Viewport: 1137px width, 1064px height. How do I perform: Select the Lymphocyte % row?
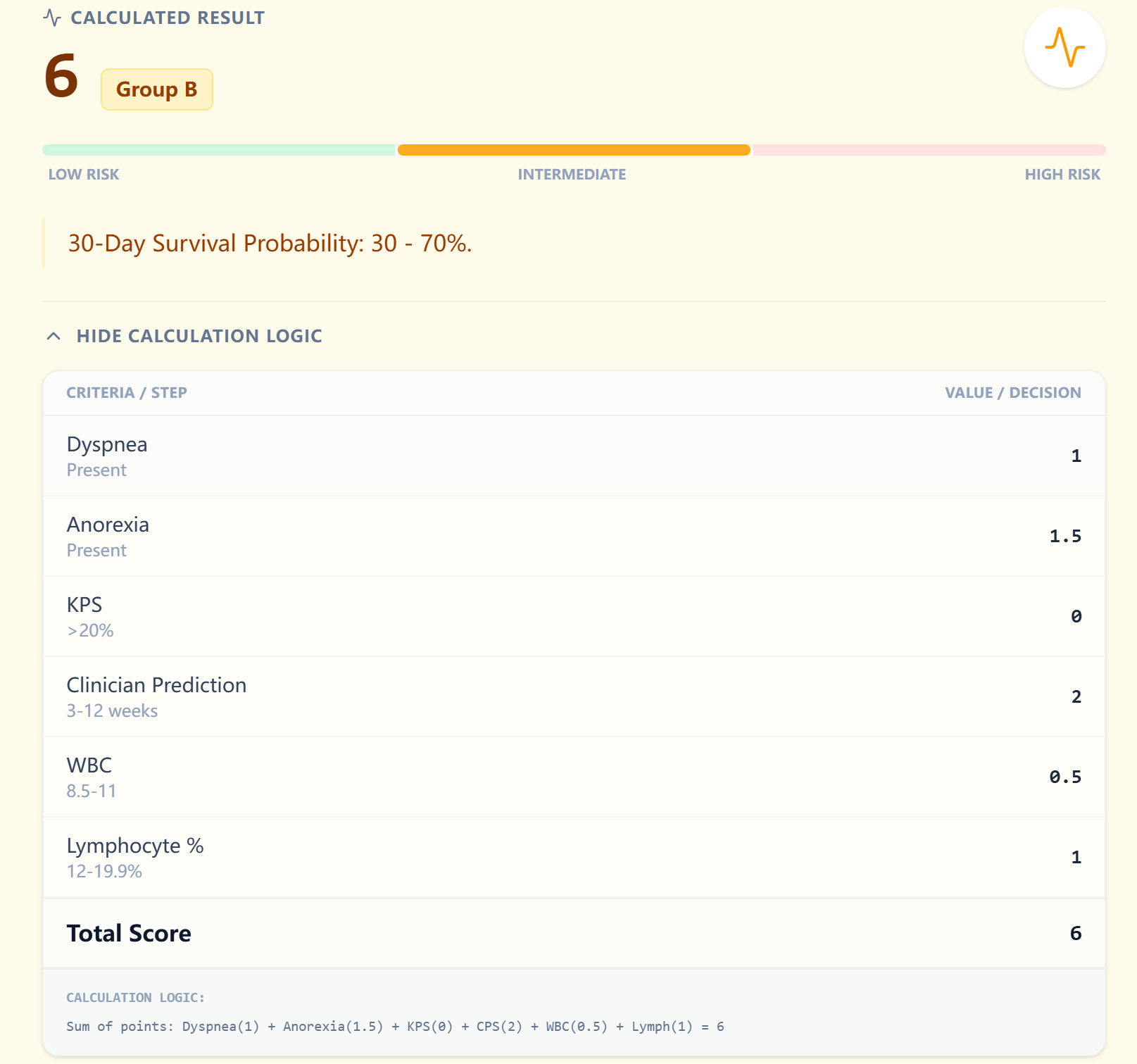click(x=574, y=858)
